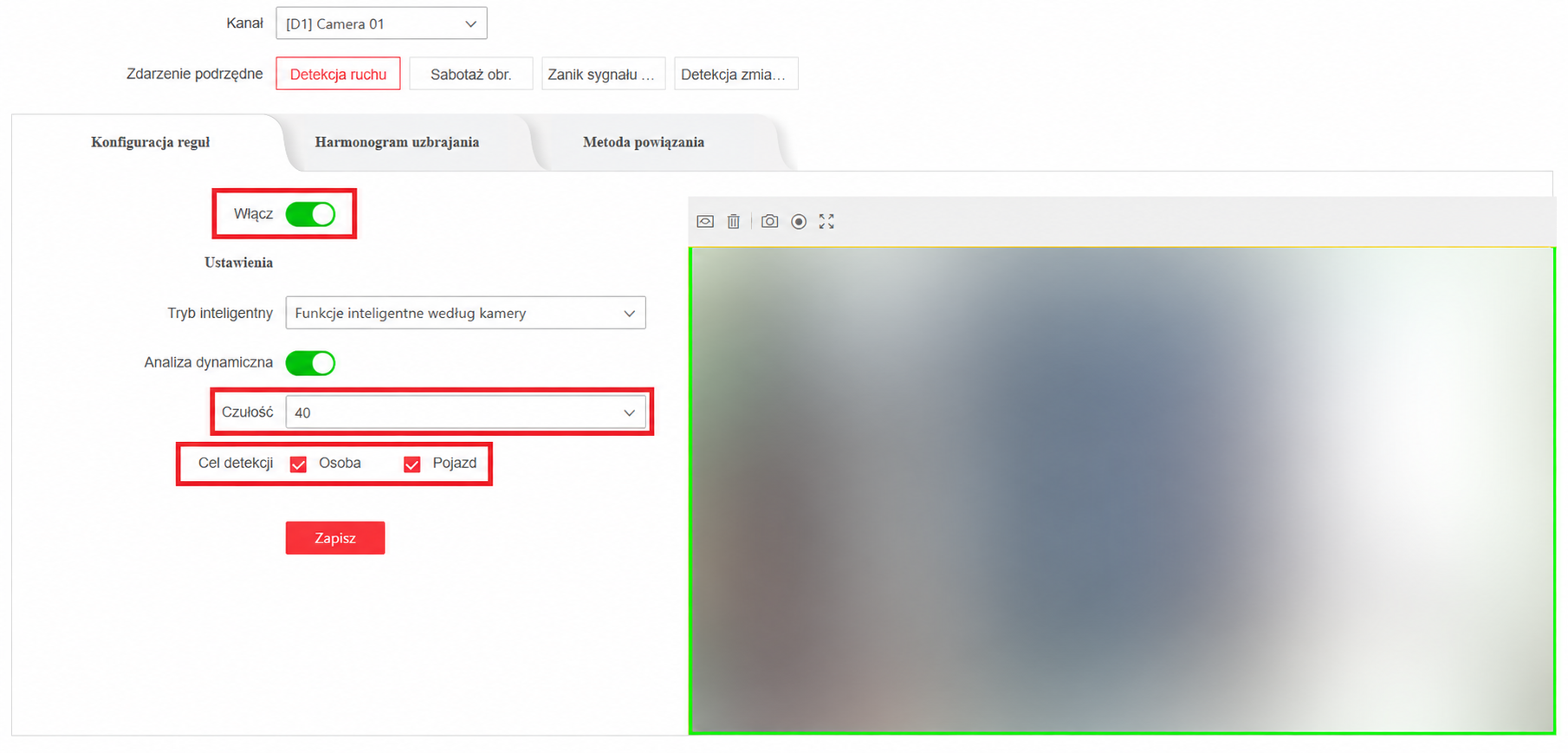Switch to Metoda powiązania tab
The height and width of the screenshot is (753, 1568).
644,142
